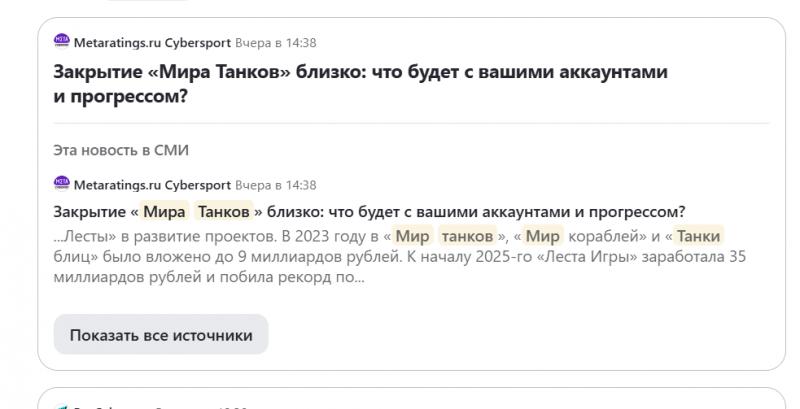800x409 pixels.
Task: Click the top «Вчера в 14:38» timestamp
Action: pos(276,43)
